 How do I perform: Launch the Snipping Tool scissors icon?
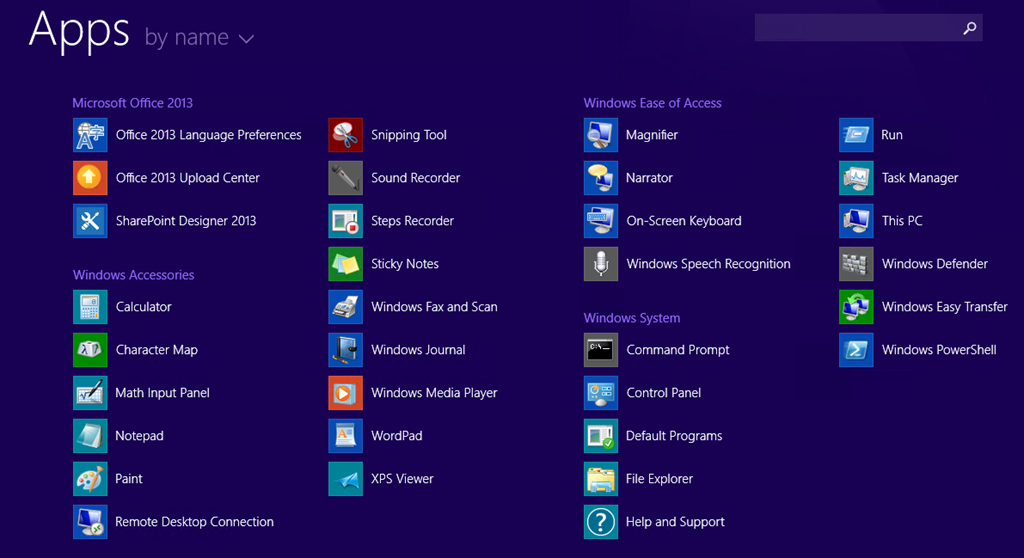[345, 135]
